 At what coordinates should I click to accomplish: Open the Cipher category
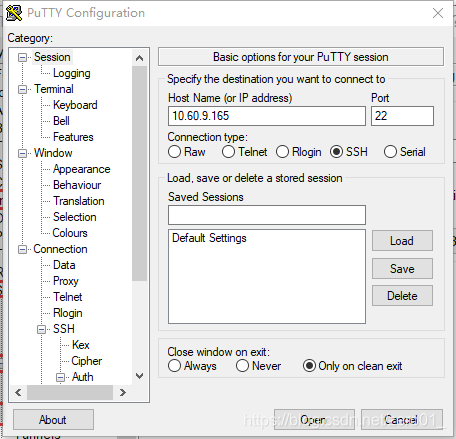pyautogui.click(x=87, y=361)
